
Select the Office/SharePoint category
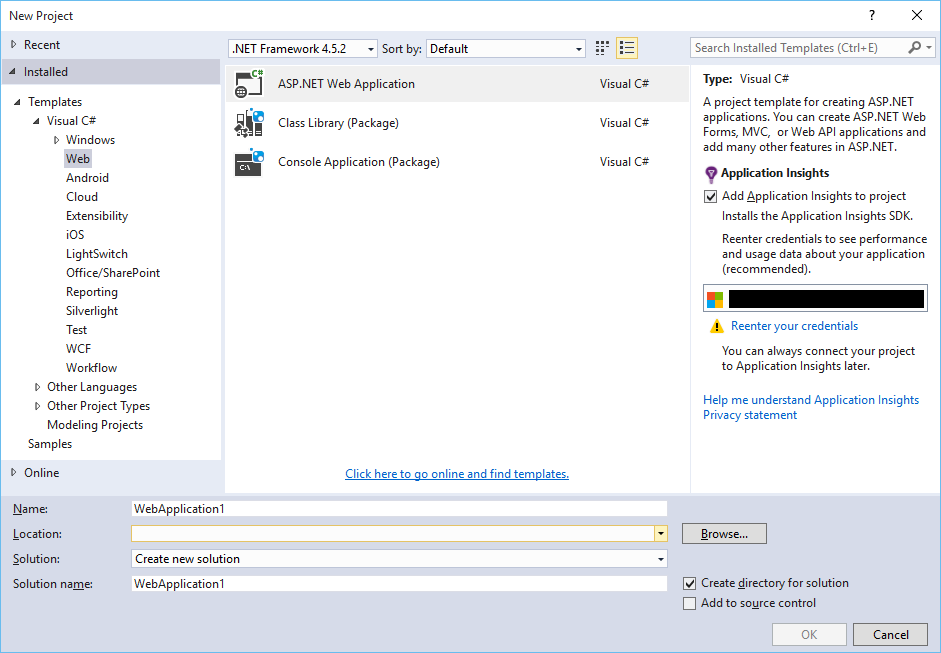pyautogui.click(x=113, y=273)
